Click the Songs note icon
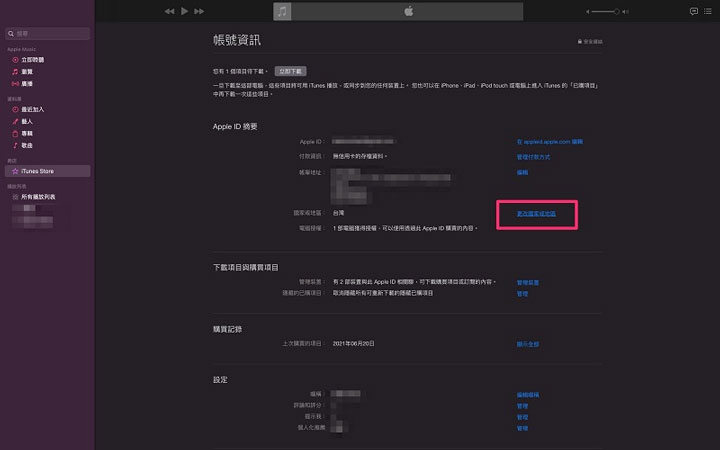The image size is (720, 450). tap(15, 145)
